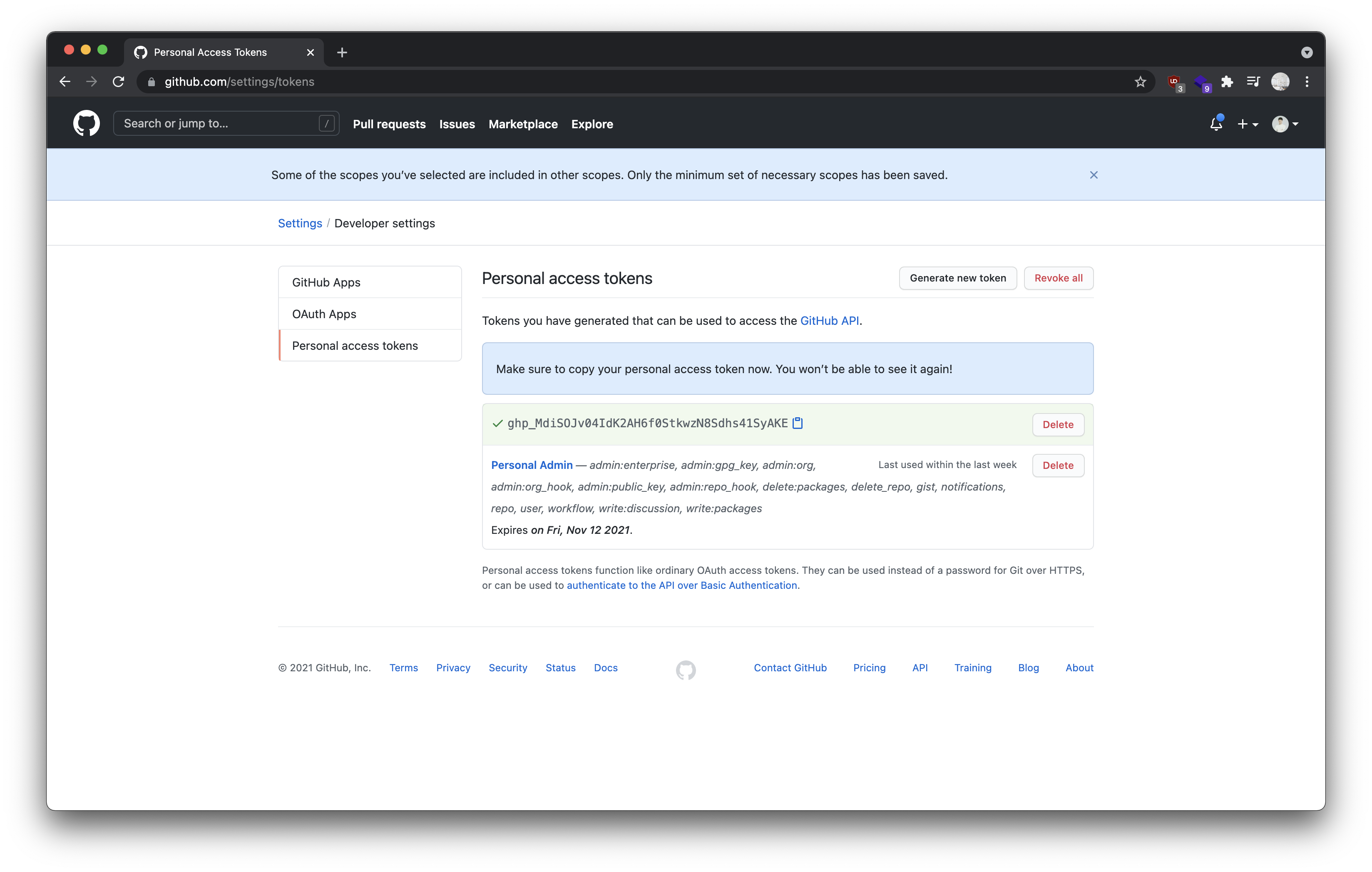Reload the page
The image size is (1372, 872).
click(119, 82)
